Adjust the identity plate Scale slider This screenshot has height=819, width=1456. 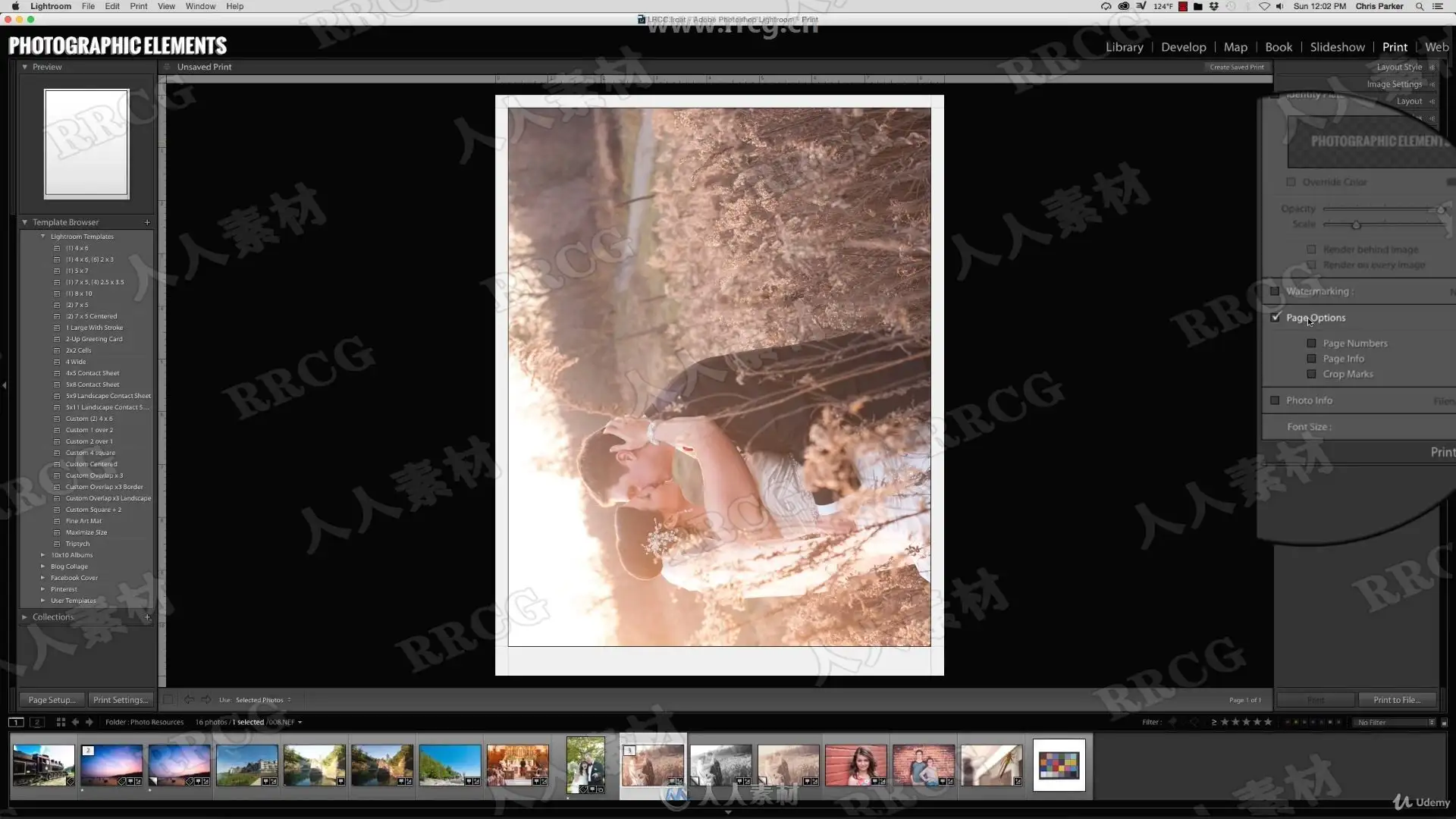[1356, 224]
